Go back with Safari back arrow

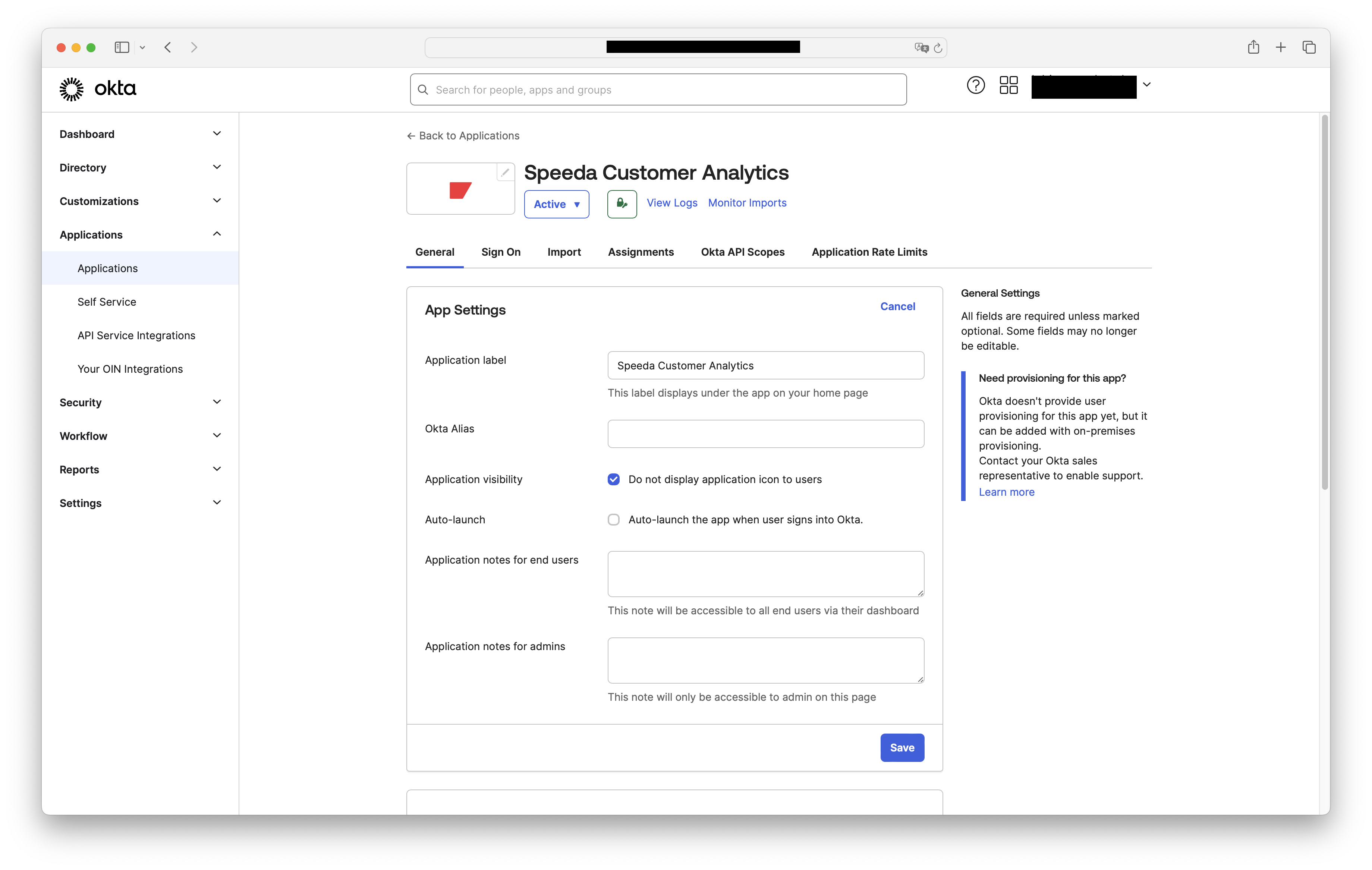pyautogui.click(x=167, y=47)
